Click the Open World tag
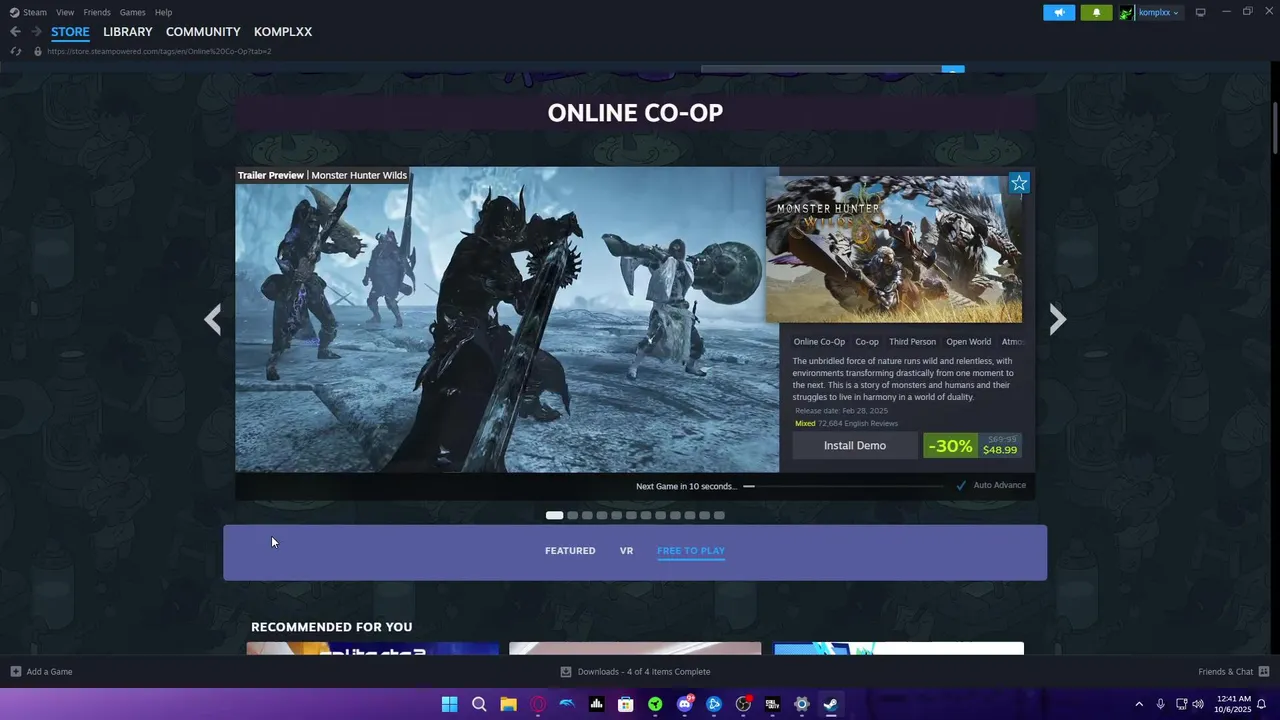This screenshot has height=720, width=1280. click(x=969, y=342)
